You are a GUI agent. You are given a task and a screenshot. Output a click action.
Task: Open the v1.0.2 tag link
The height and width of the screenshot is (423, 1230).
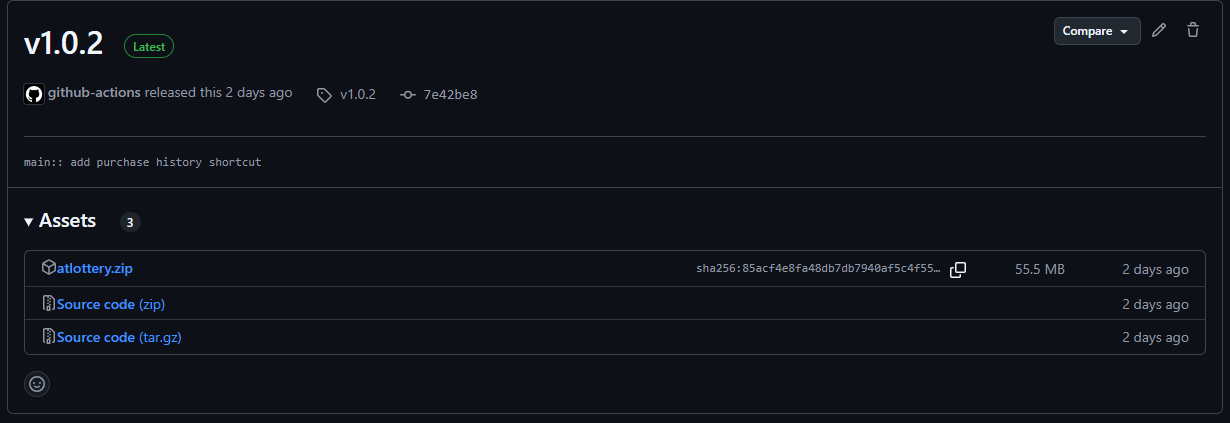358,95
